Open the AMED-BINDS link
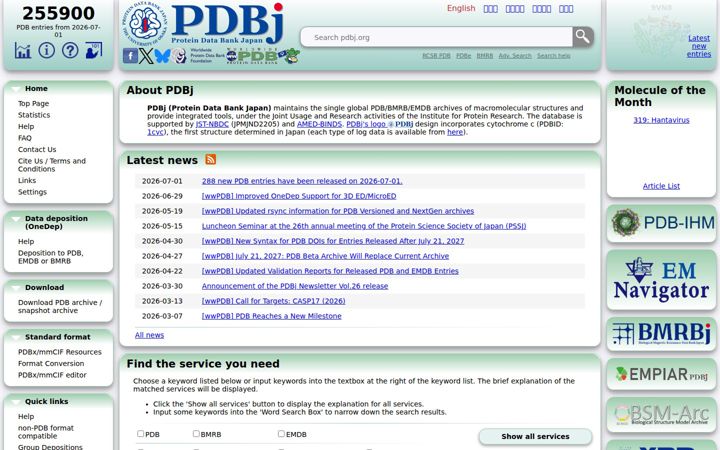The width and height of the screenshot is (720, 450). (319, 124)
